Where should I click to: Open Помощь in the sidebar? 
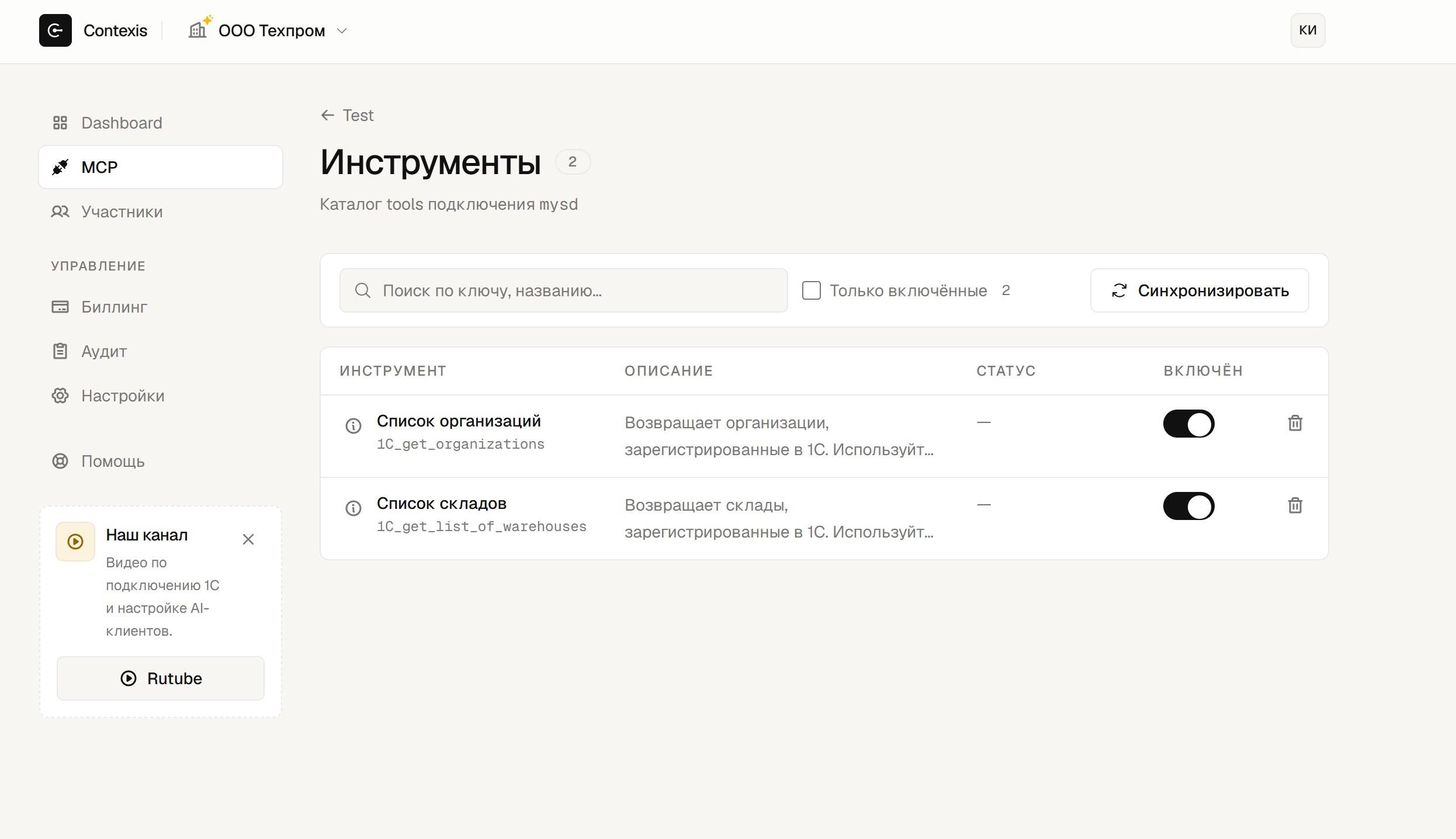tap(161, 461)
